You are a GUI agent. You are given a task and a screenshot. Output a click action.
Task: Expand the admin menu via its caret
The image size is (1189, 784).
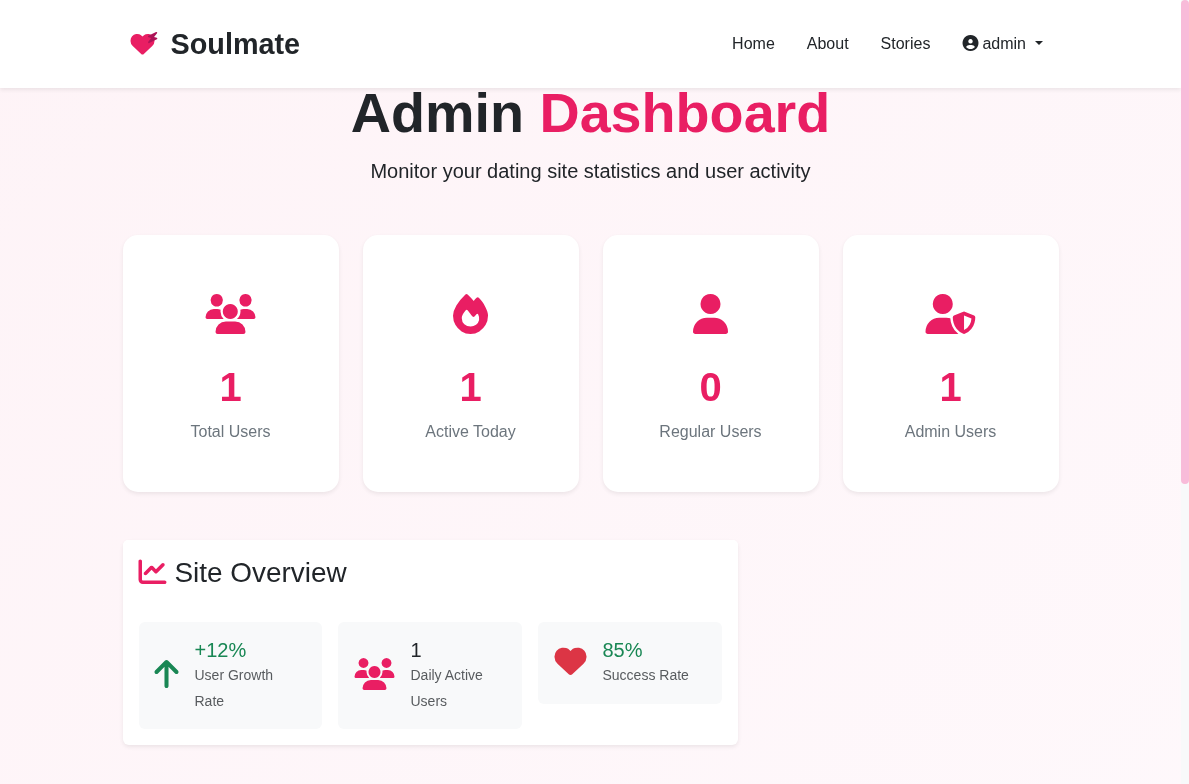coord(1038,44)
